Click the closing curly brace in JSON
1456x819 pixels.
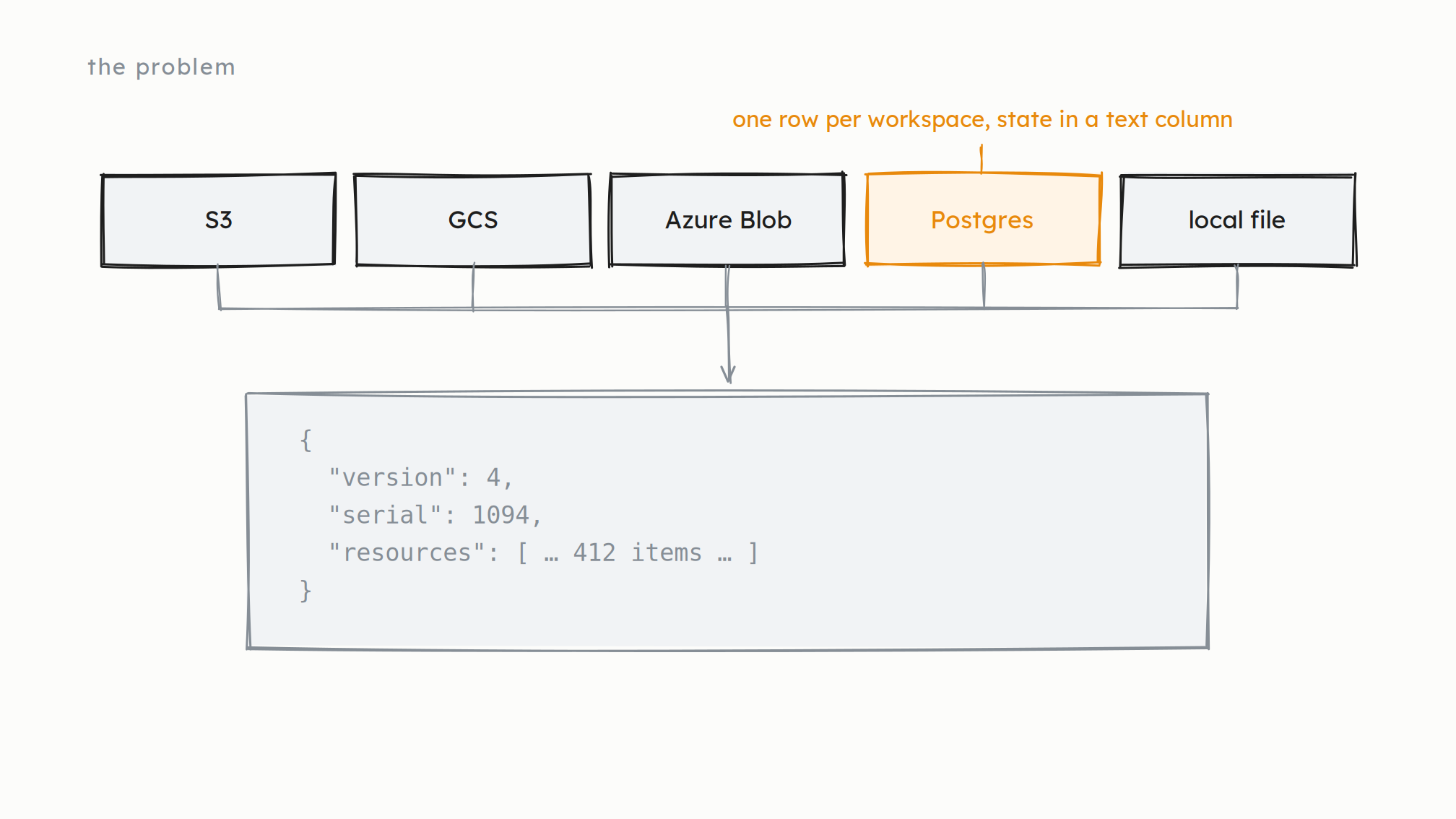(x=306, y=590)
